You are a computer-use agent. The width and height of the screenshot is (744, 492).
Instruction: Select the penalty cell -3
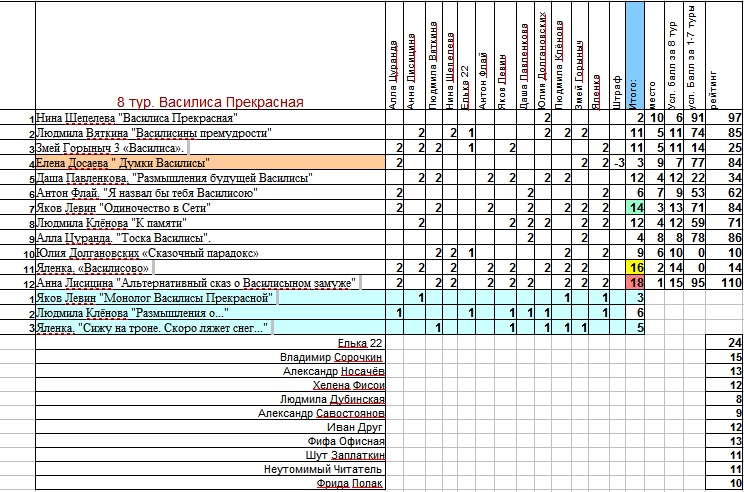click(x=618, y=163)
